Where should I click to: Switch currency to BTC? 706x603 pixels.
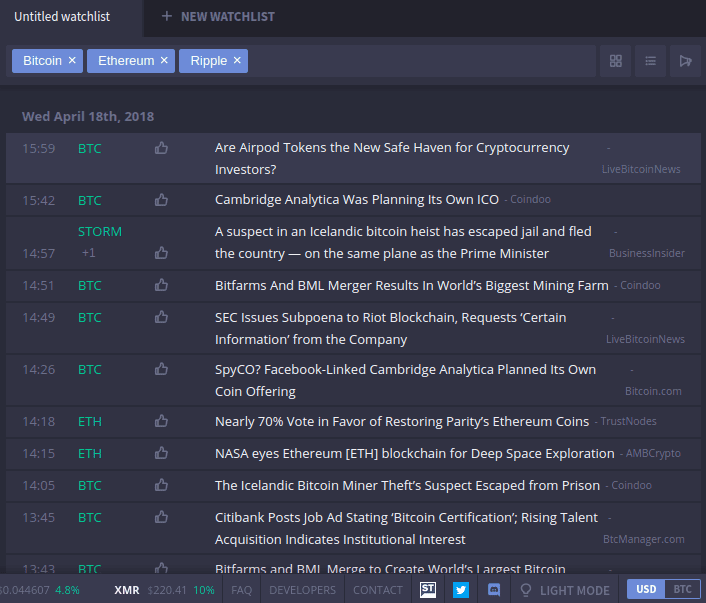681,589
